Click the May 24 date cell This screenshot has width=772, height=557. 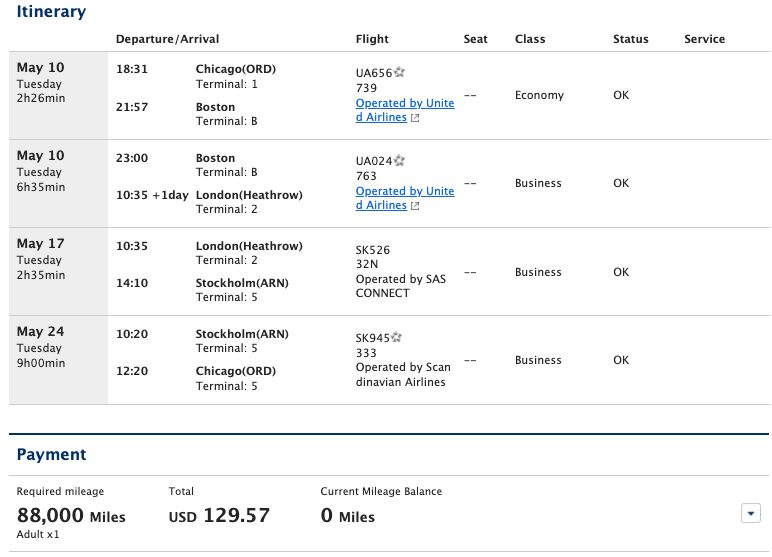point(40,332)
